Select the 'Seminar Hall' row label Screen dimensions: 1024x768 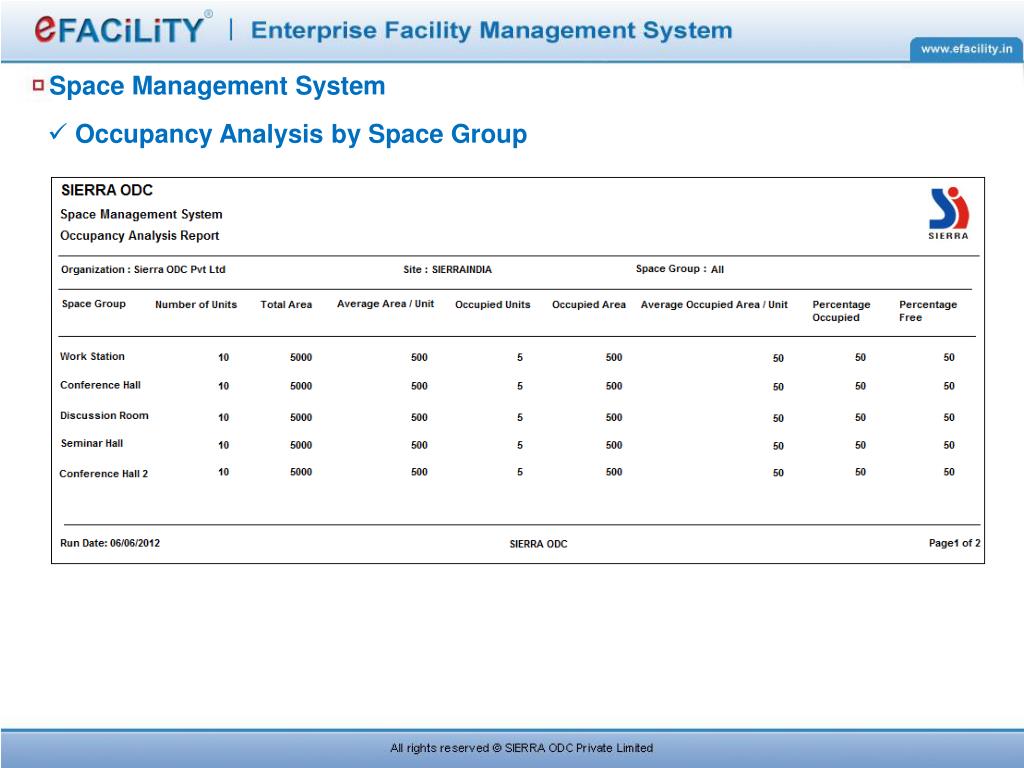pyautogui.click(x=91, y=443)
